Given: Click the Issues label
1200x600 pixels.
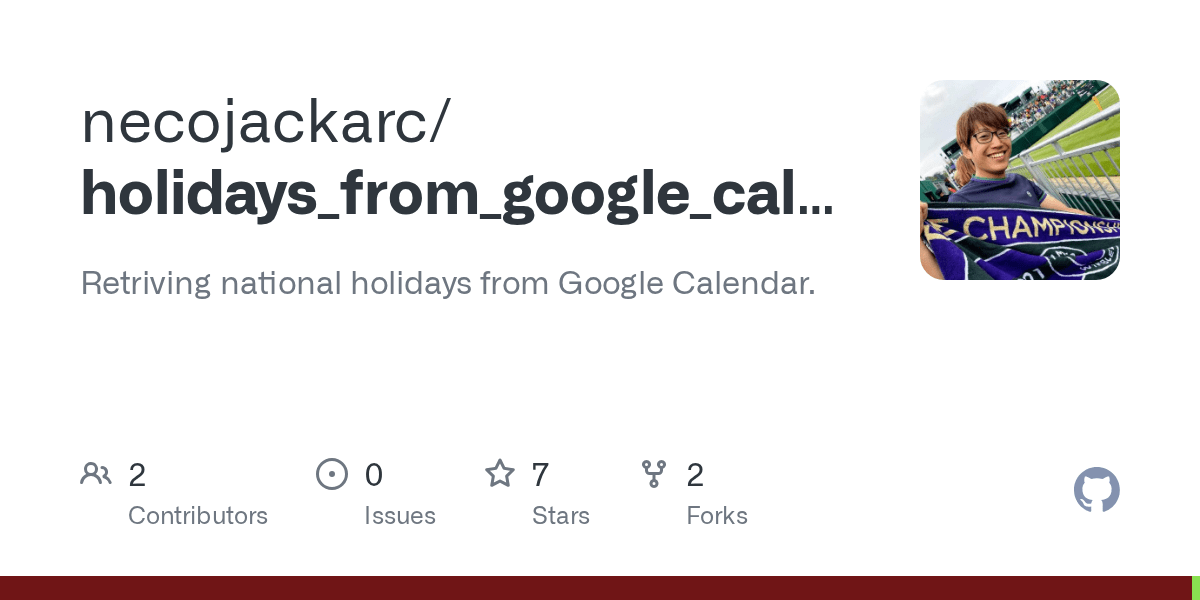Looking at the screenshot, I should pyautogui.click(x=400, y=516).
